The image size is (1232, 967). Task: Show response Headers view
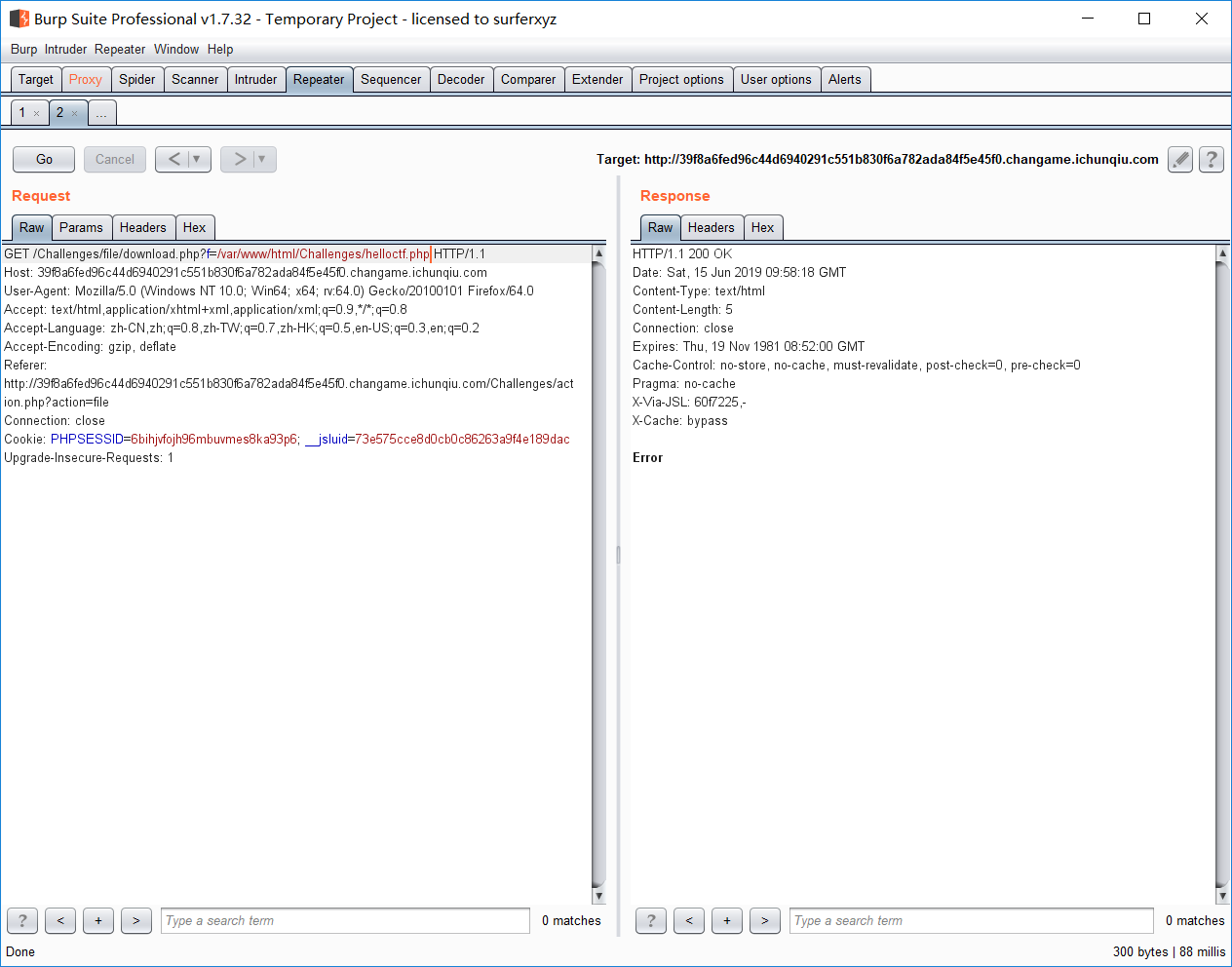712,227
